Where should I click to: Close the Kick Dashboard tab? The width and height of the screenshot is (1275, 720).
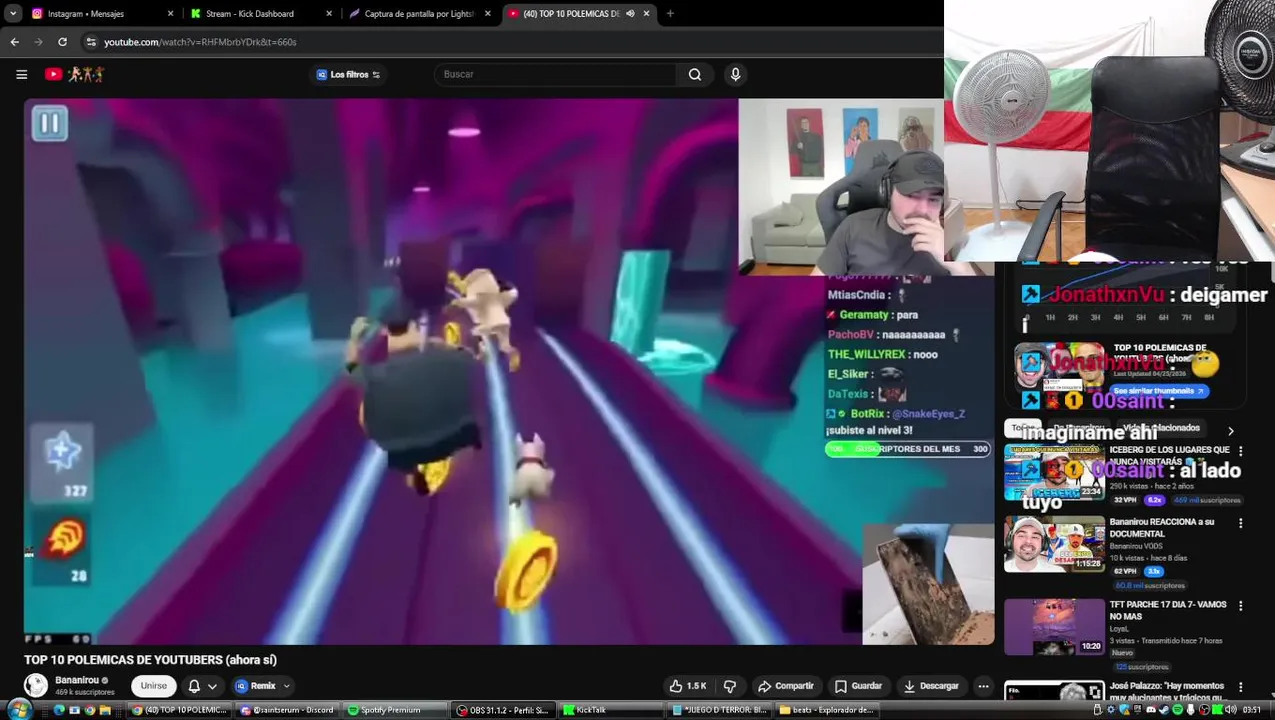point(329,13)
